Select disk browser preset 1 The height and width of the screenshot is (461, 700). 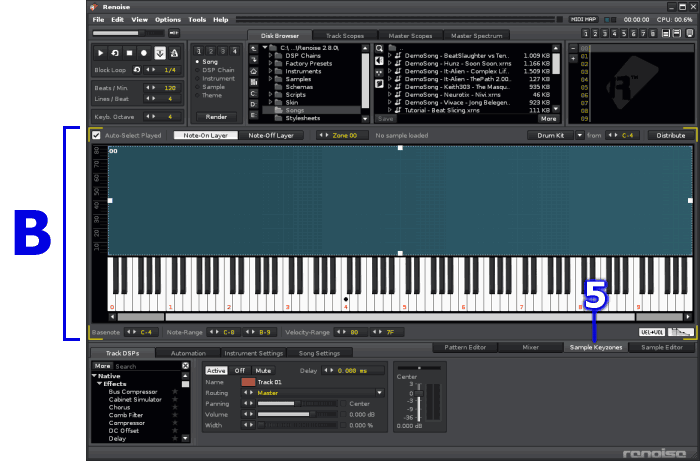(199, 51)
